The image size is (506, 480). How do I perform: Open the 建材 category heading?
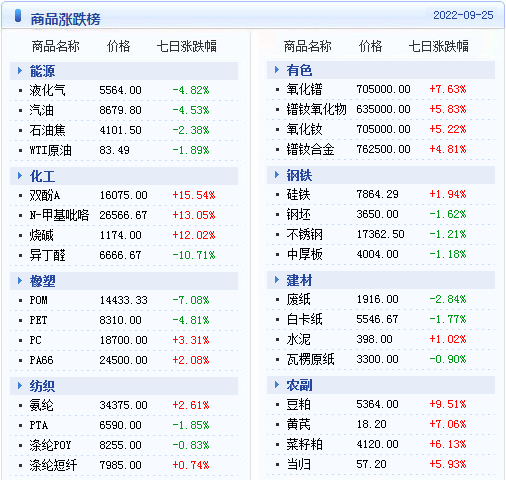tap(299, 280)
